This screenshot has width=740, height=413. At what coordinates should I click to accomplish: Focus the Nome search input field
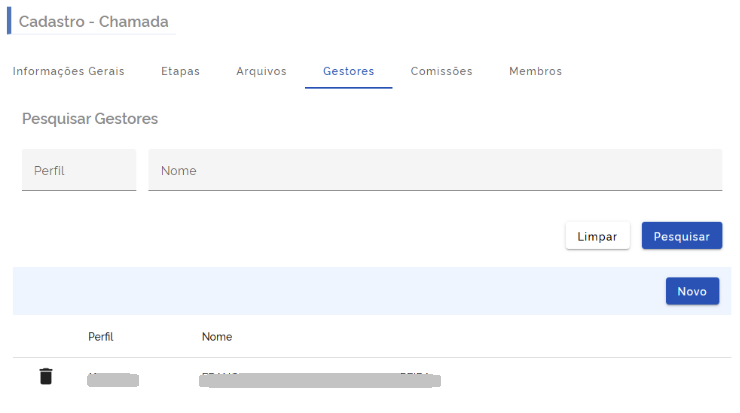pyautogui.click(x=435, y=170)
